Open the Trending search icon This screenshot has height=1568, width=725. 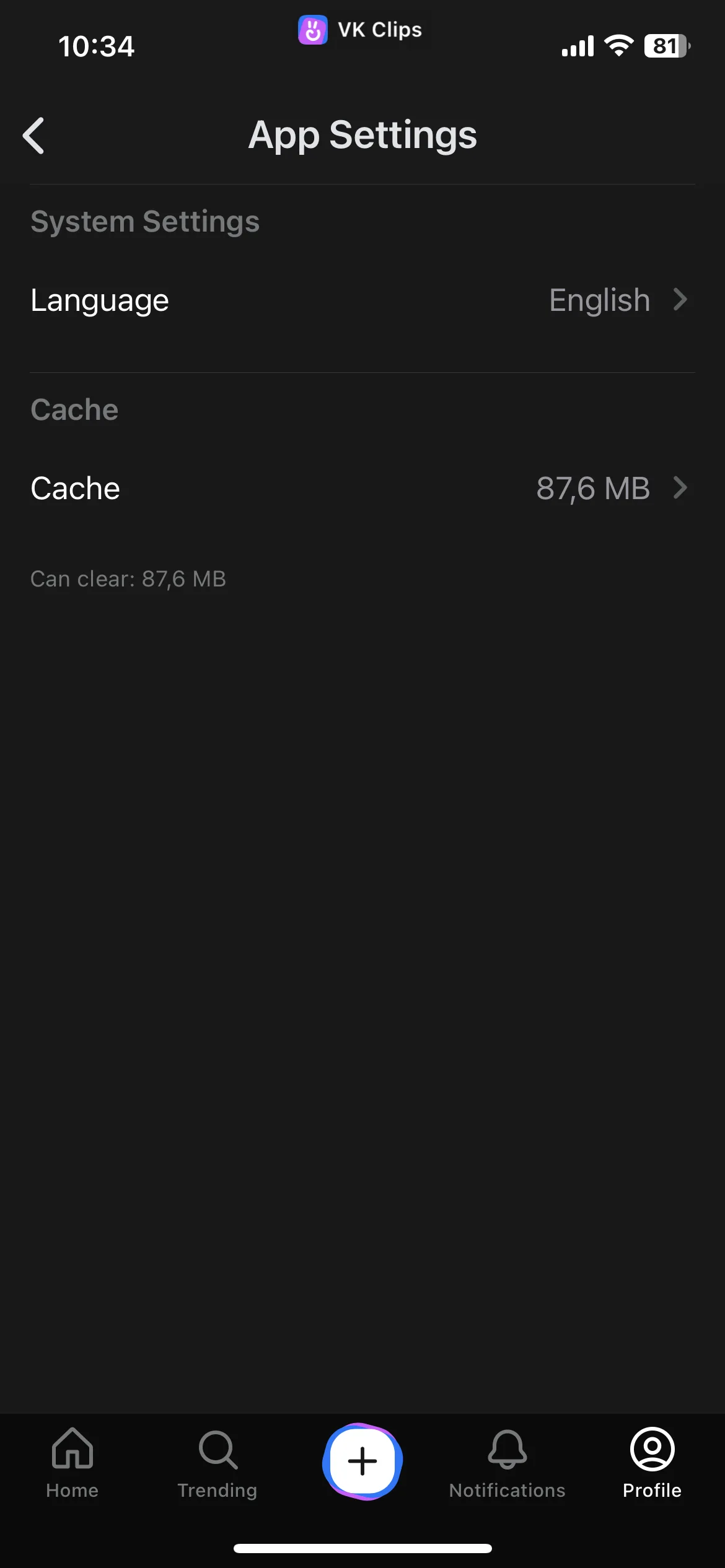(217, 1449)
